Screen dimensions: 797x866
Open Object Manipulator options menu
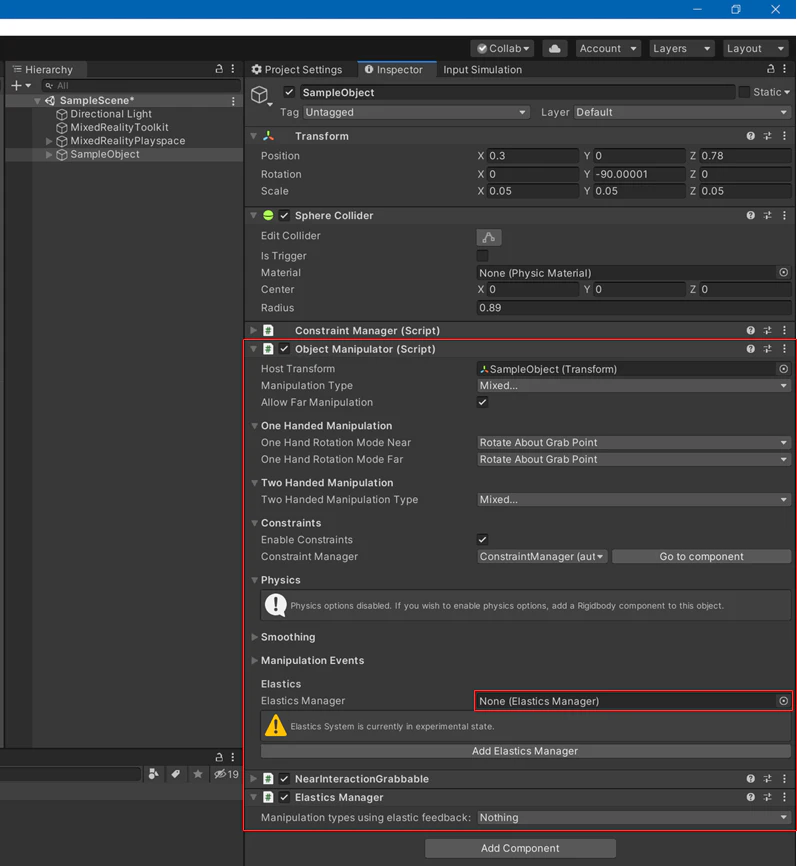point(784,349)
